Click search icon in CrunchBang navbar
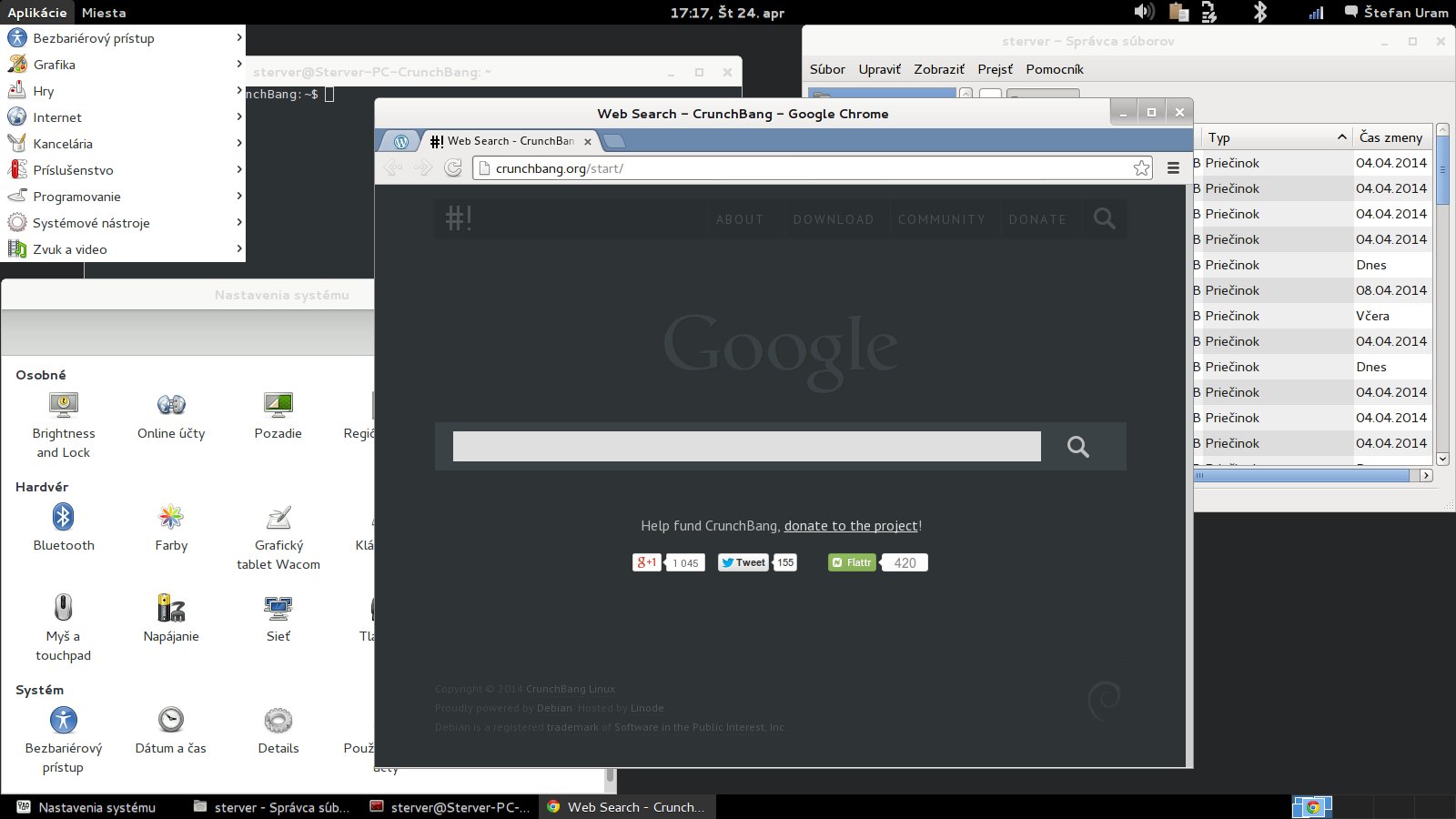 (1104, 218)
